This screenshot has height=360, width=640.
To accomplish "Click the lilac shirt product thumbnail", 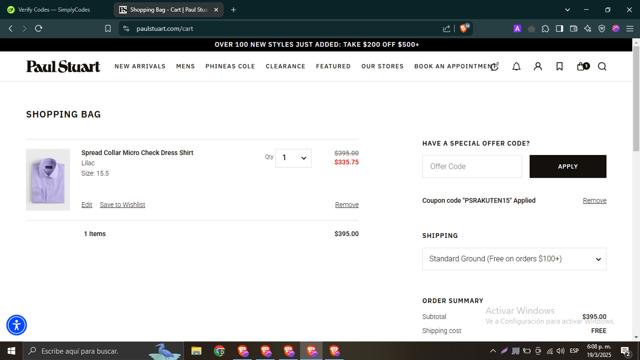I will click(48, 180).
